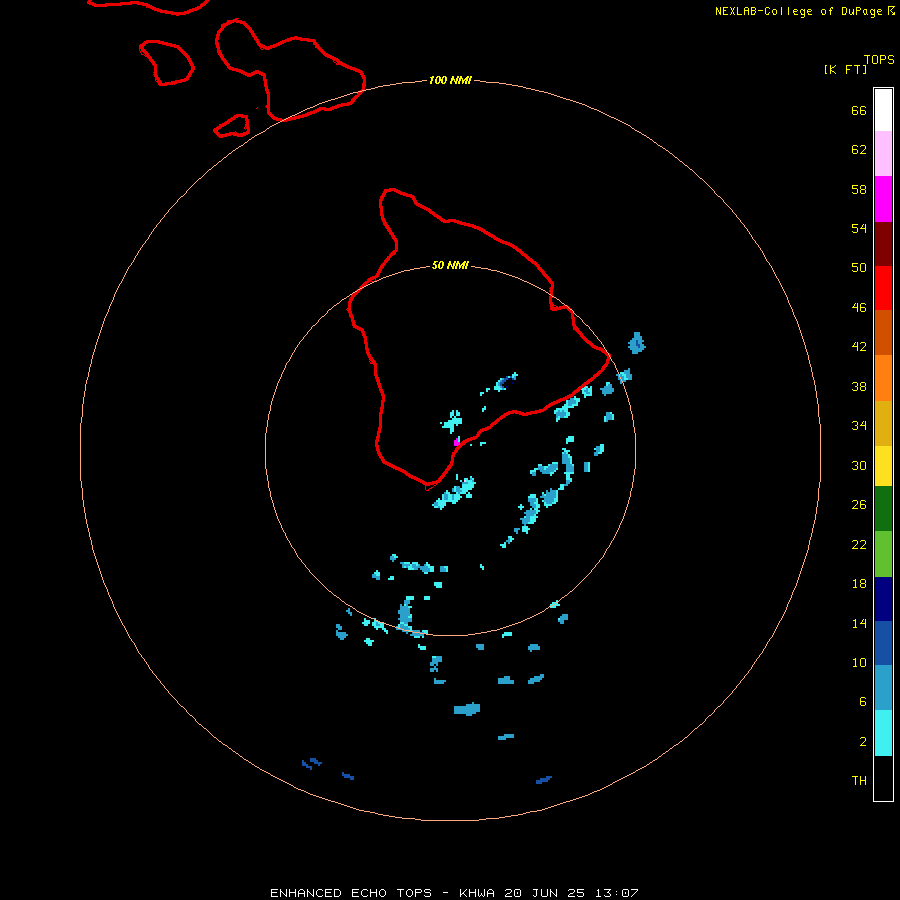Click the 100 NMI range ring label
The width and height of the screenshot is (900, 900).
pos(450,80)
